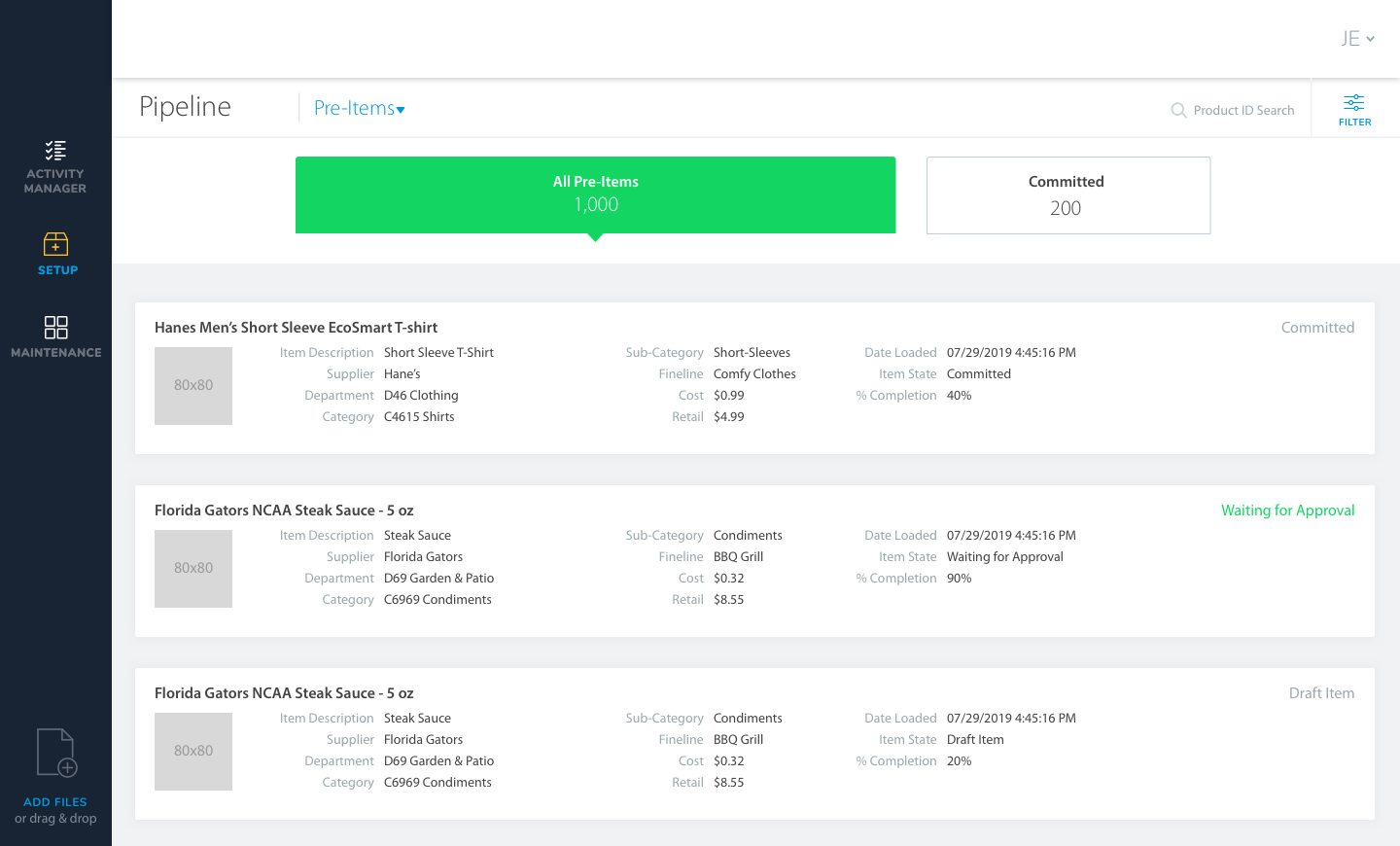Click the or drag & drop text
Screen dimensions: 1400x846
[55, 819]
